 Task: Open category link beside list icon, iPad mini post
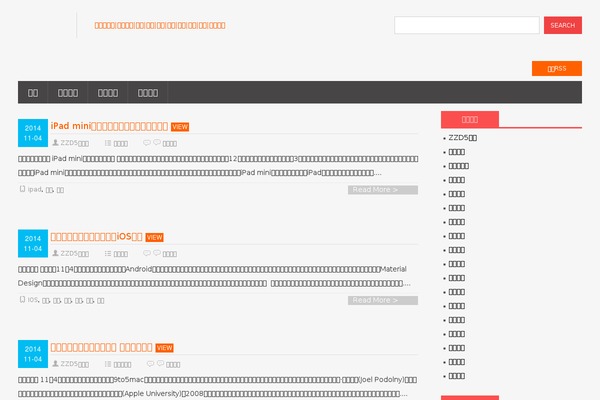click(x=121, y=144)
